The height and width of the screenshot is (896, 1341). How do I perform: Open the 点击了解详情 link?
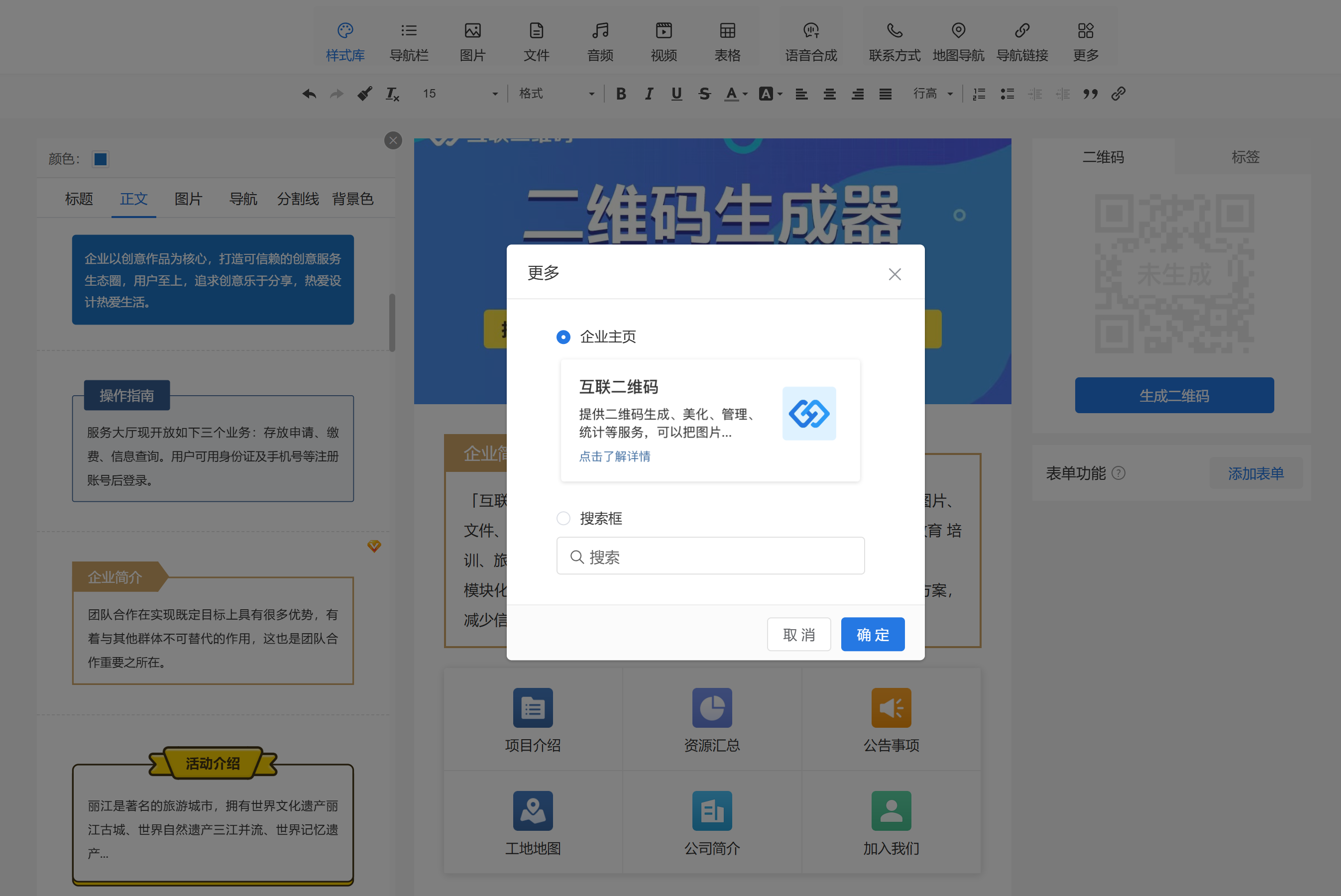[614, 456]
